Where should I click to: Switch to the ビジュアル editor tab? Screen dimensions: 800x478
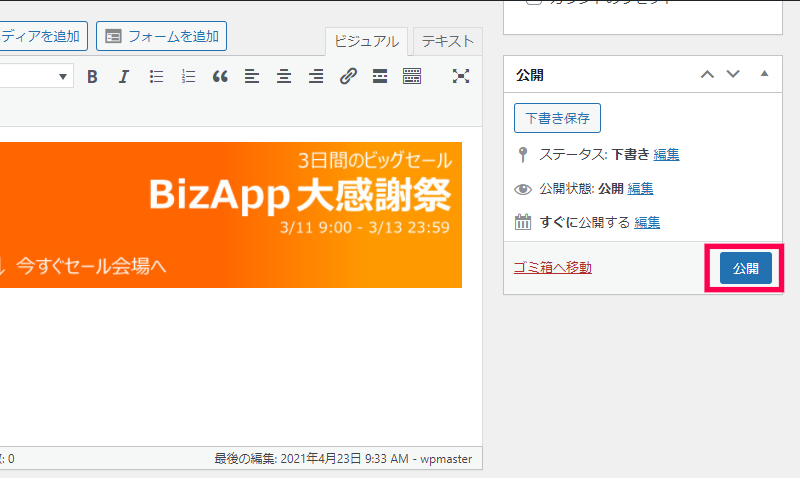click(366, 41)
